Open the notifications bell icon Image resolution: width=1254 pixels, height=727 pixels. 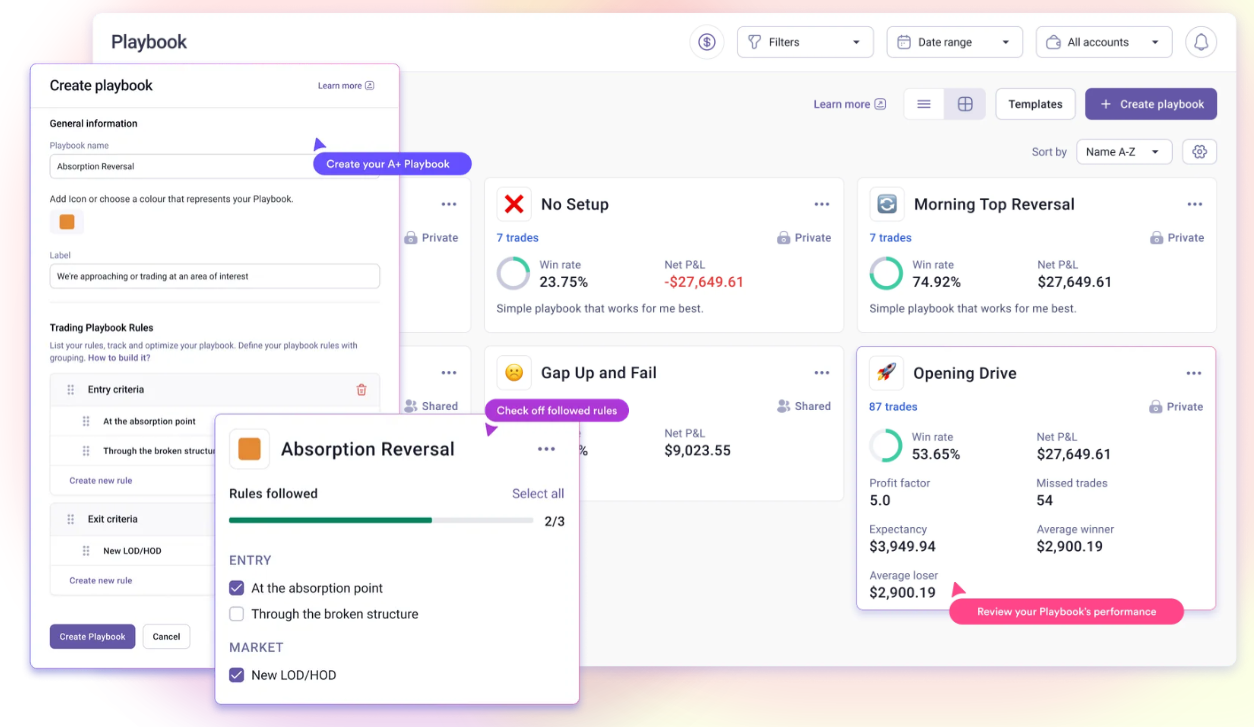pos(1201,42)
